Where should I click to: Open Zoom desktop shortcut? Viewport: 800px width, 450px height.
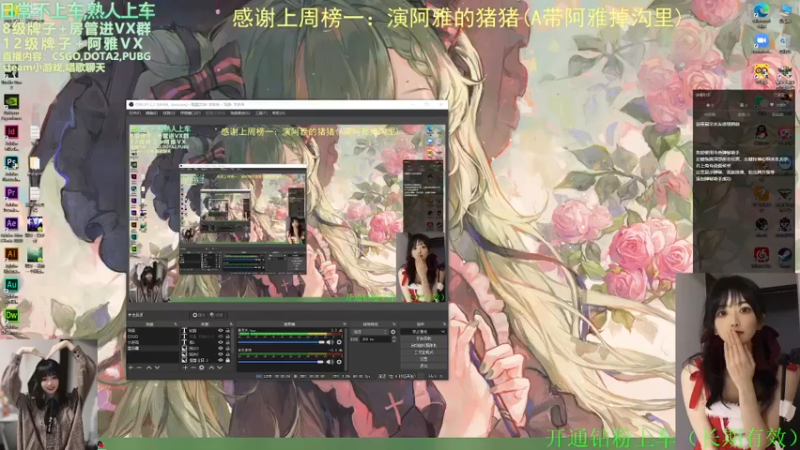(761, 42)
